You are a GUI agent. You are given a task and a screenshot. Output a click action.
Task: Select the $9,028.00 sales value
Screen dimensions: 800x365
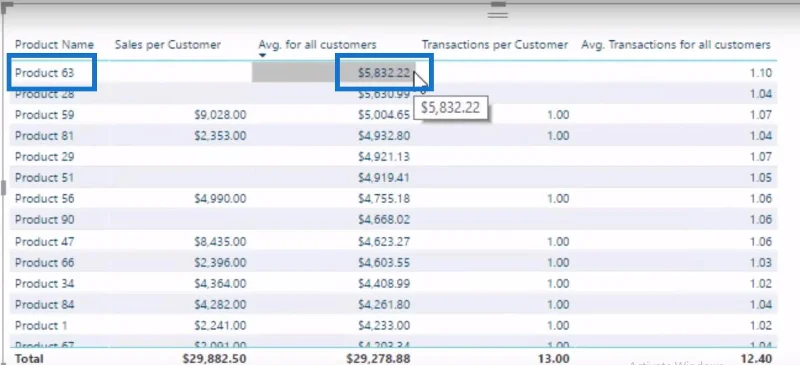pyautogui.click(x=220, y=115)
